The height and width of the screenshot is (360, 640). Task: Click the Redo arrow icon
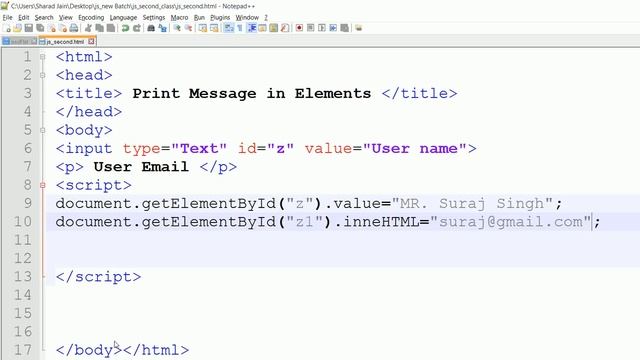(x=137, y=28)
